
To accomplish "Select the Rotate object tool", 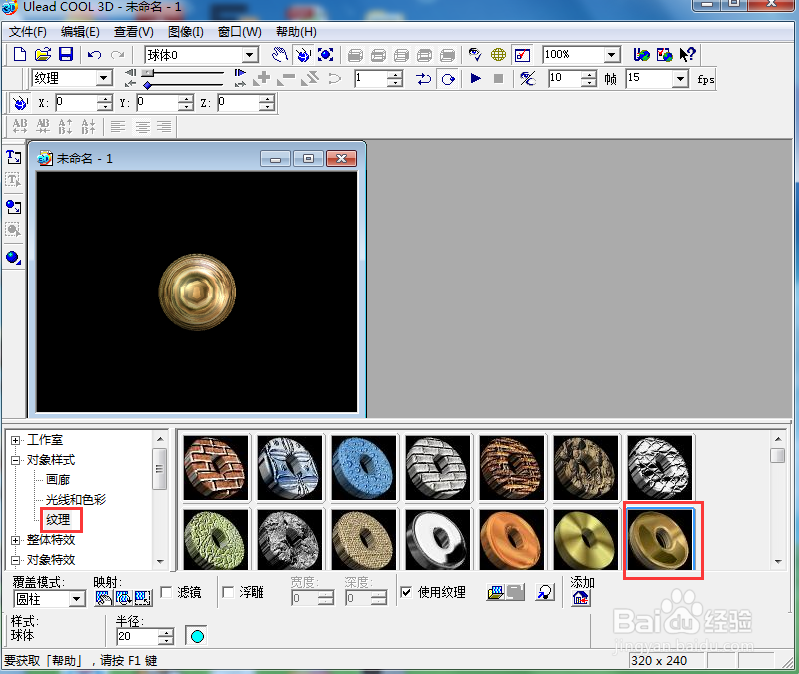I will tap(303, 55).
